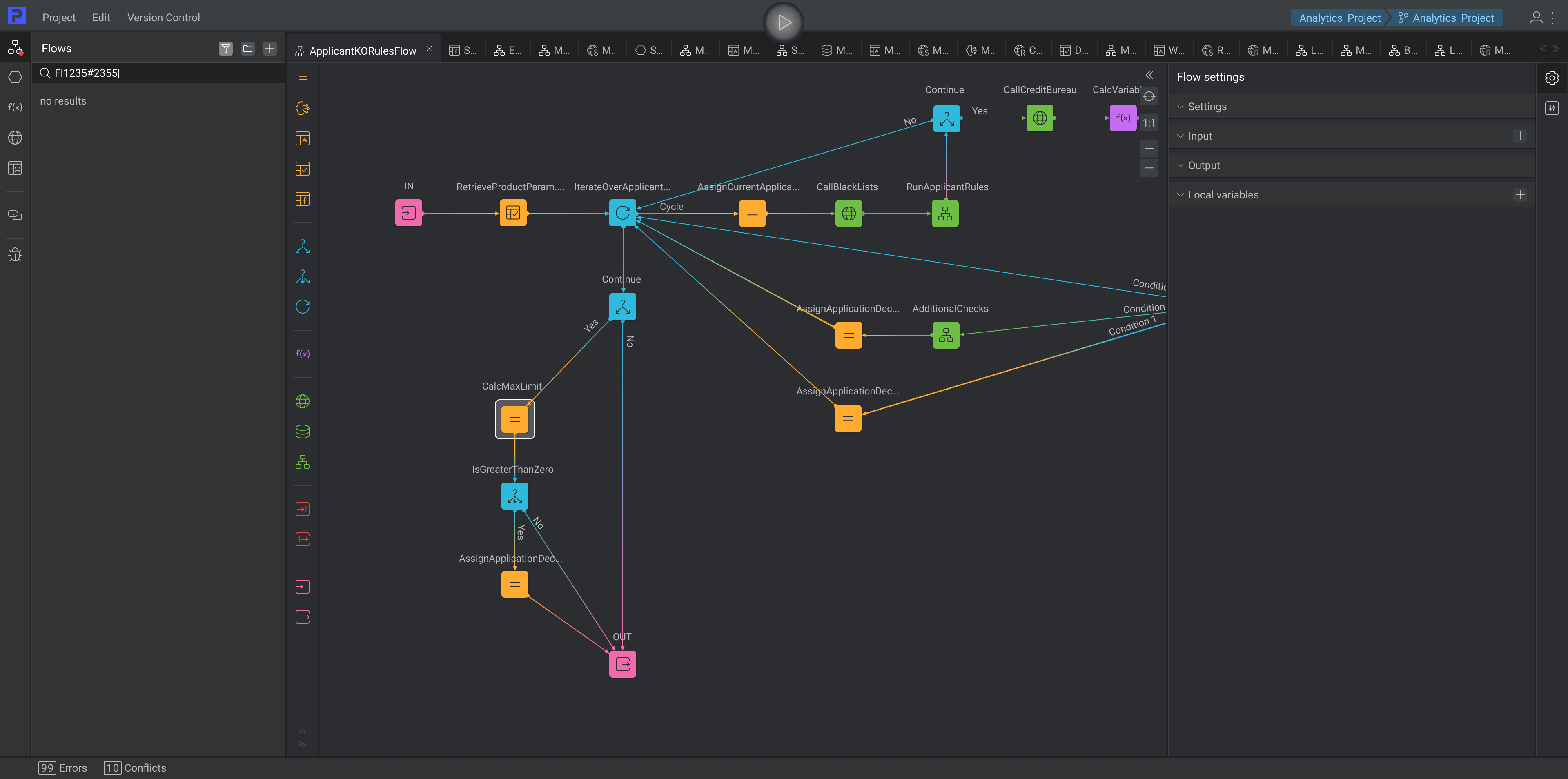This screenshot has height=779, width=1568.
Task: Select the CallCreditBureau node
Action: pos(1040,118)
